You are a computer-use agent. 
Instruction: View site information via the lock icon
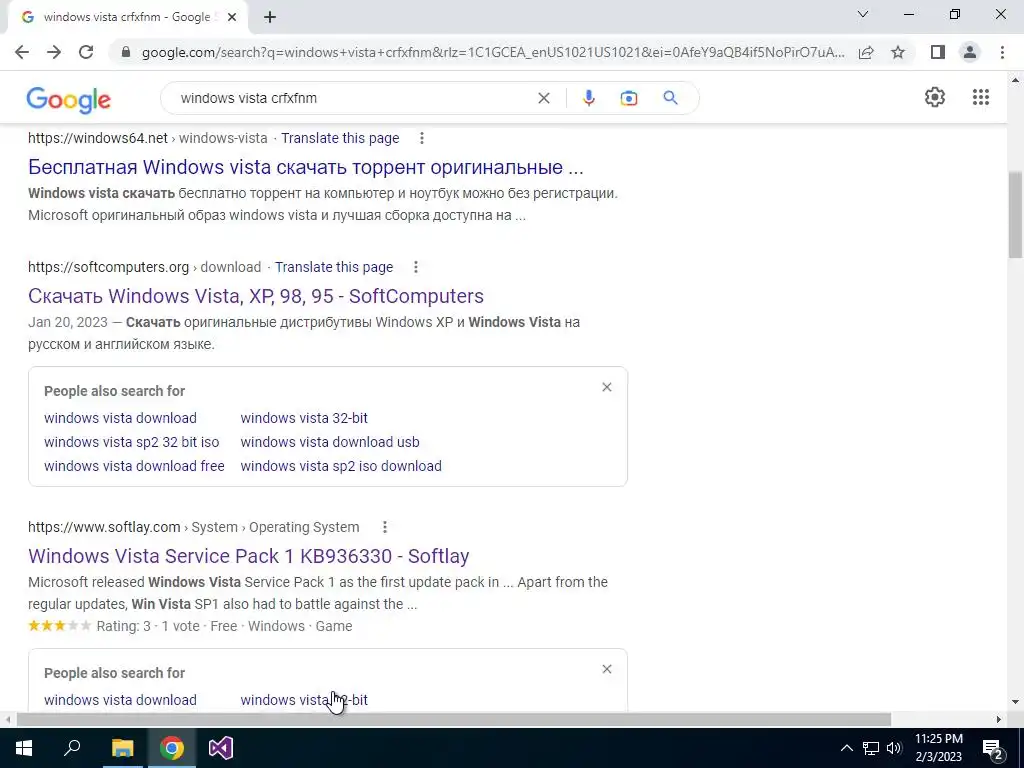[x=125, y=52]
